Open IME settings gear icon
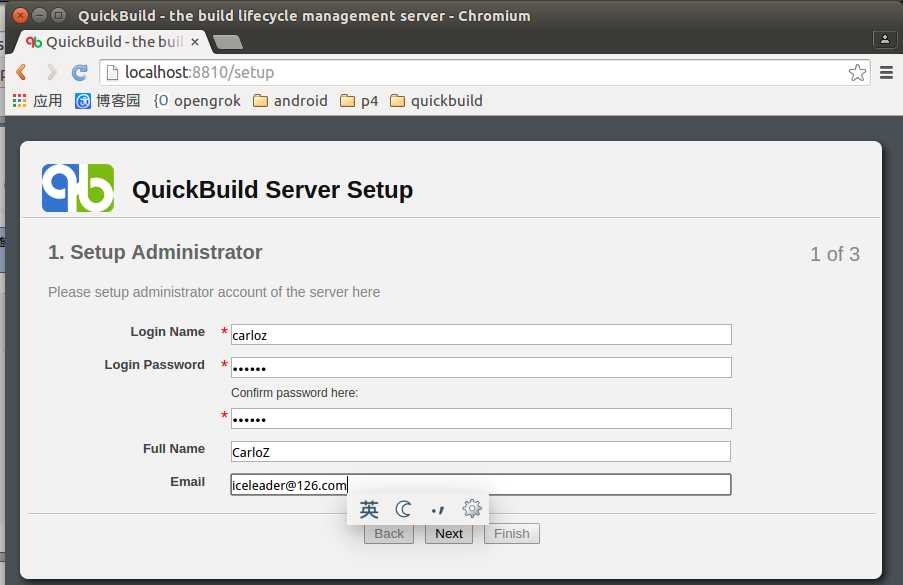903x585 pixels. pos(472,508)
